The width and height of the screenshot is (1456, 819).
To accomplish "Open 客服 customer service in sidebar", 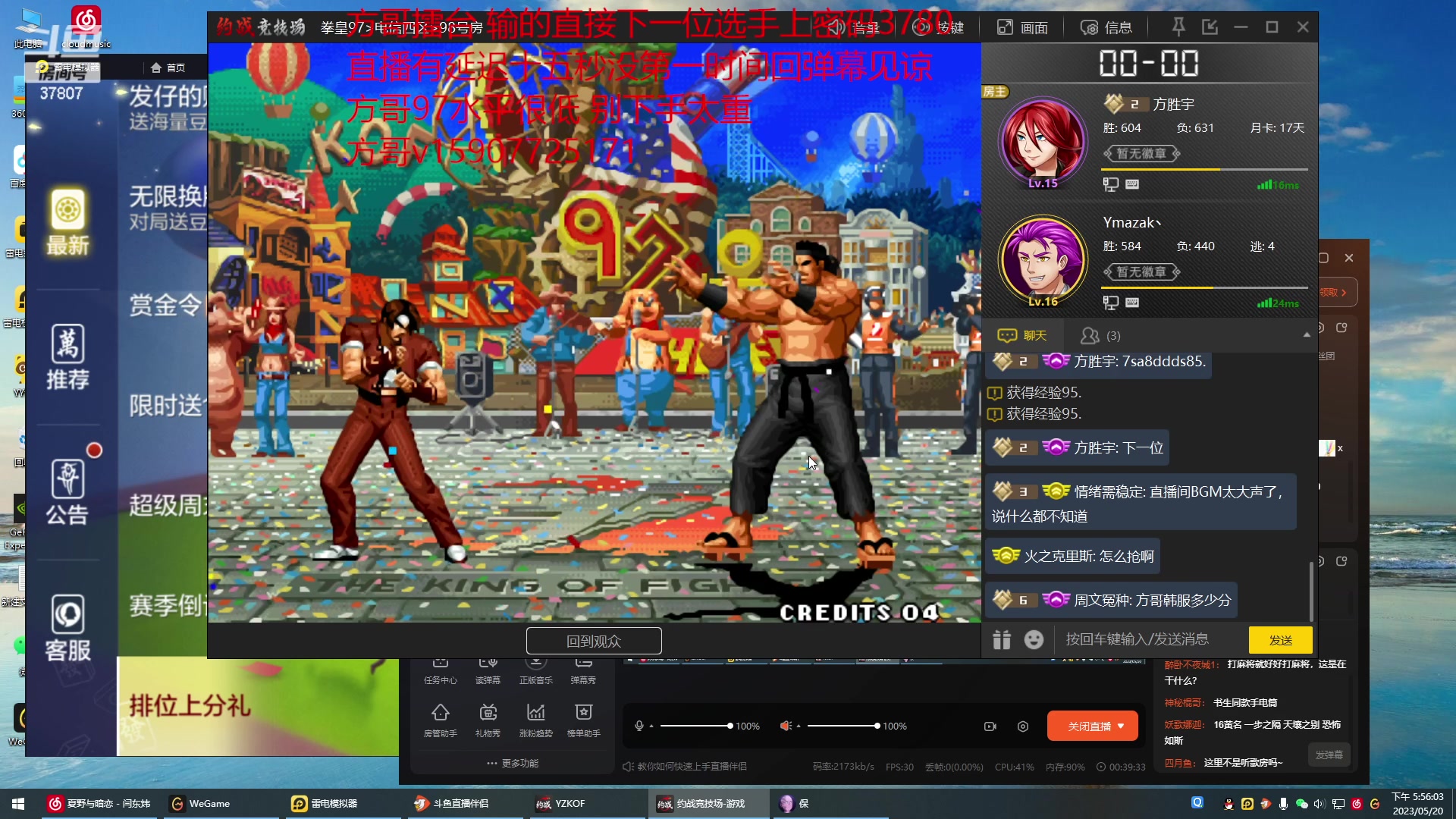I will pyautogui.click(x=68, y=627).
